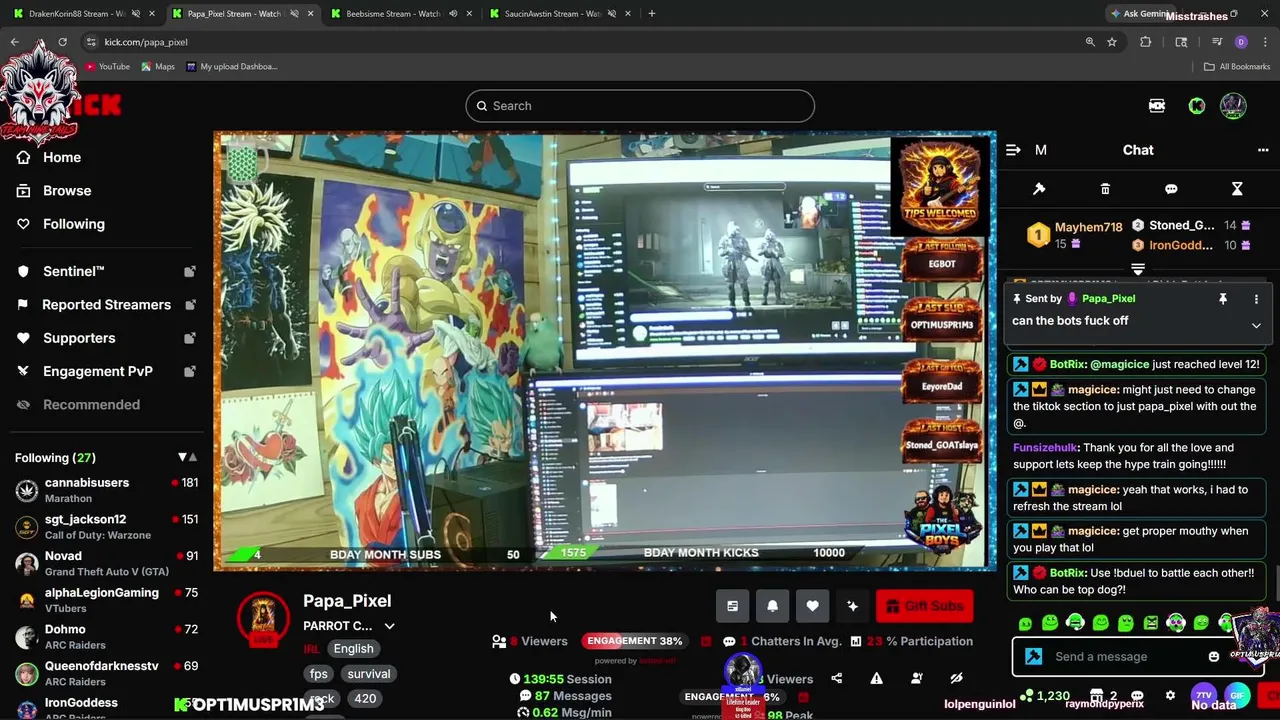1280x720 pixels.
Task: Report the stream with the warning triangle icon
Action: click(x=876, y=678)
